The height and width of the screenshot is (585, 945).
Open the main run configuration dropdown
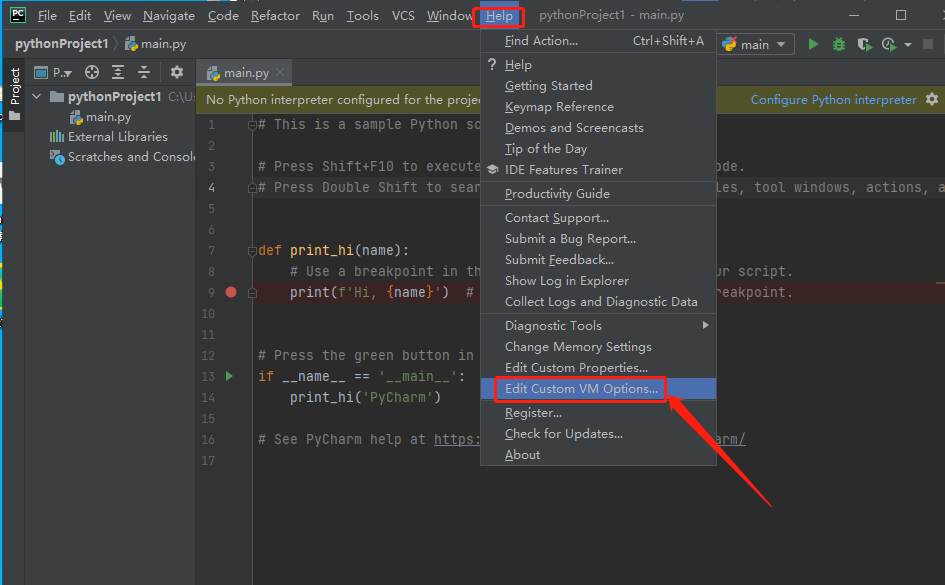757,44
